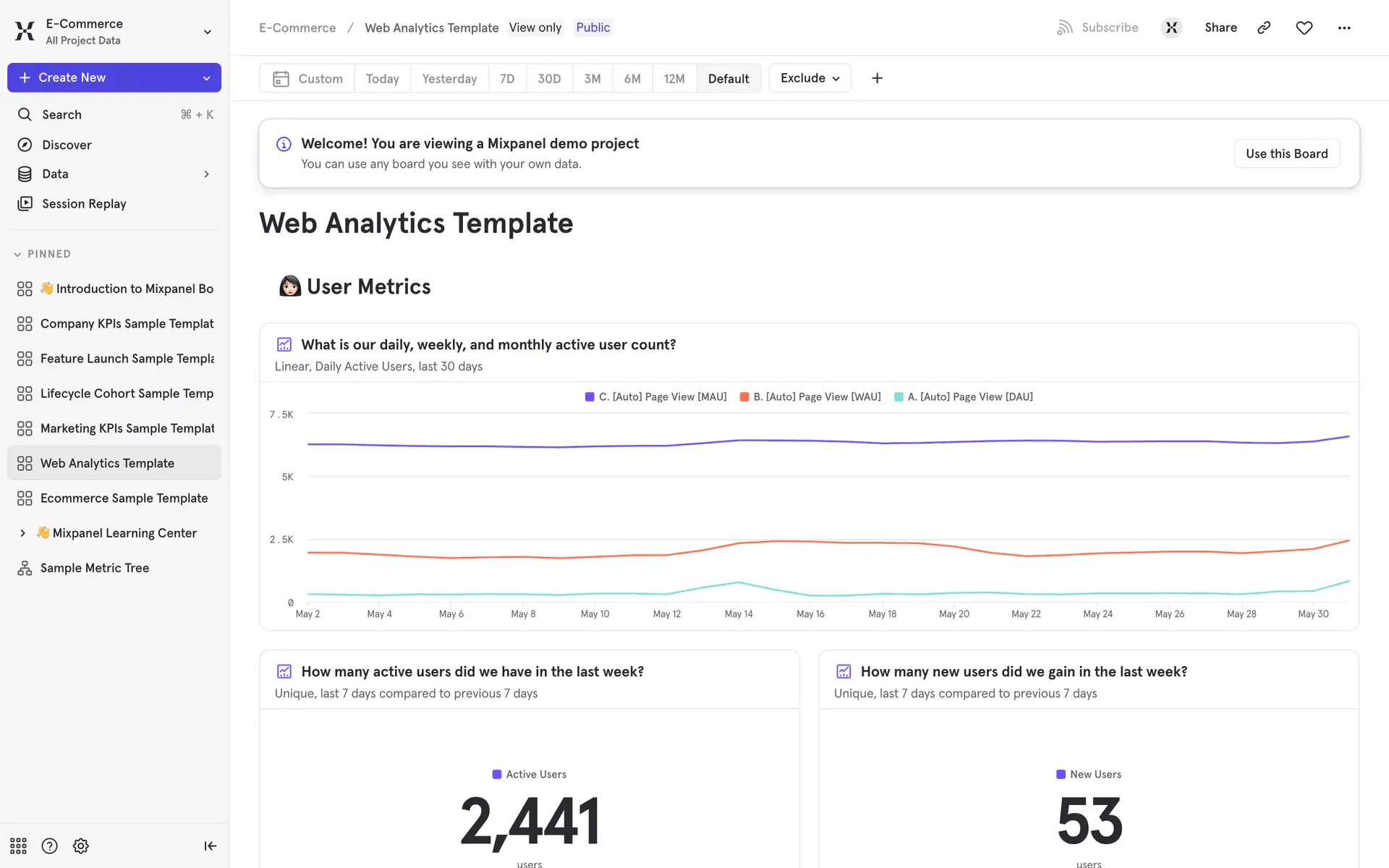Select the 30D date range tab
Image resolution: width=1389 pixels, height=868 pixels.
point(549,78)
